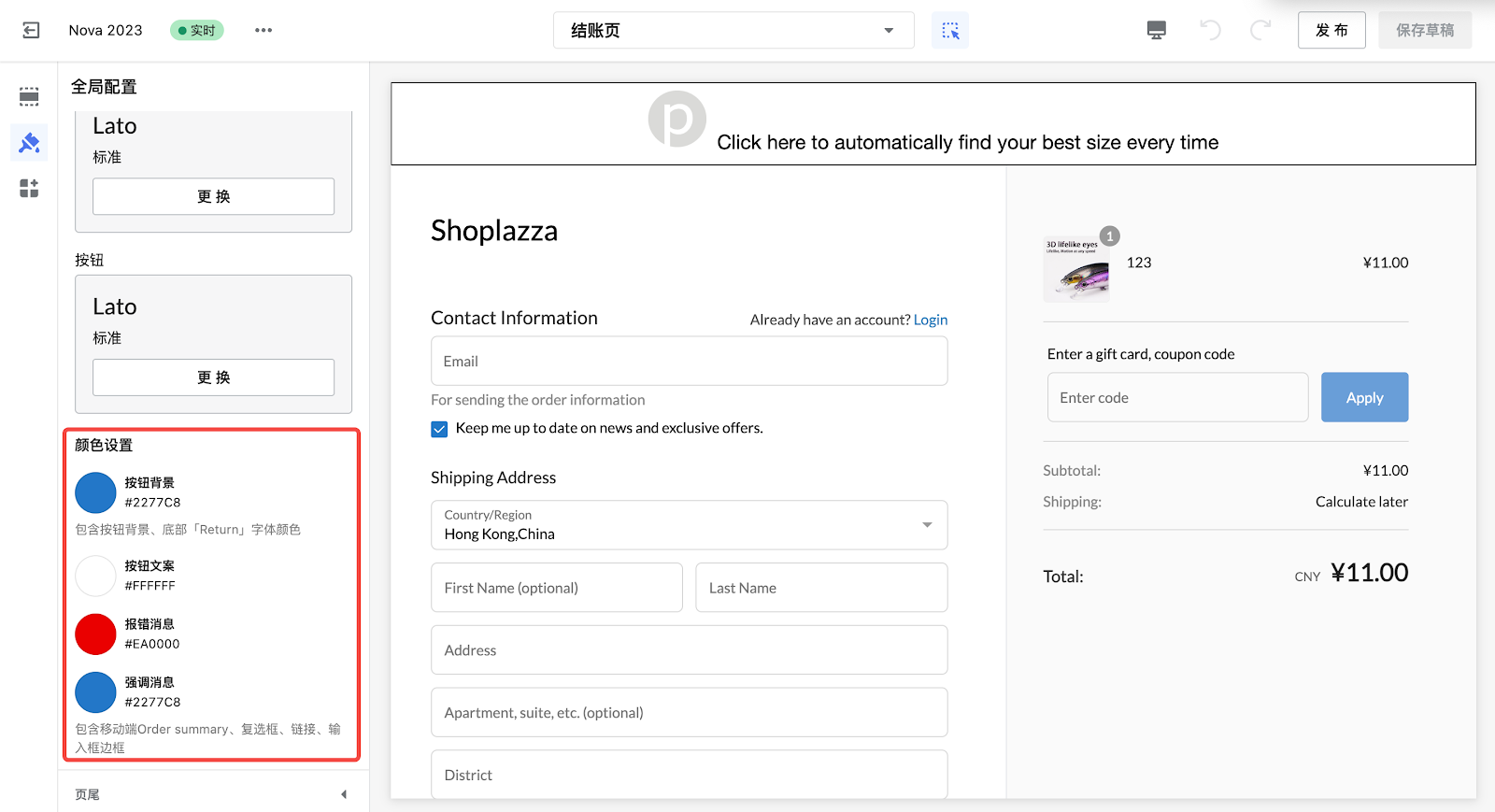The height and width of the screenshot is (812, 1495).
Task: Click the product thumbnail in order summary
Action: point(1075,270)
